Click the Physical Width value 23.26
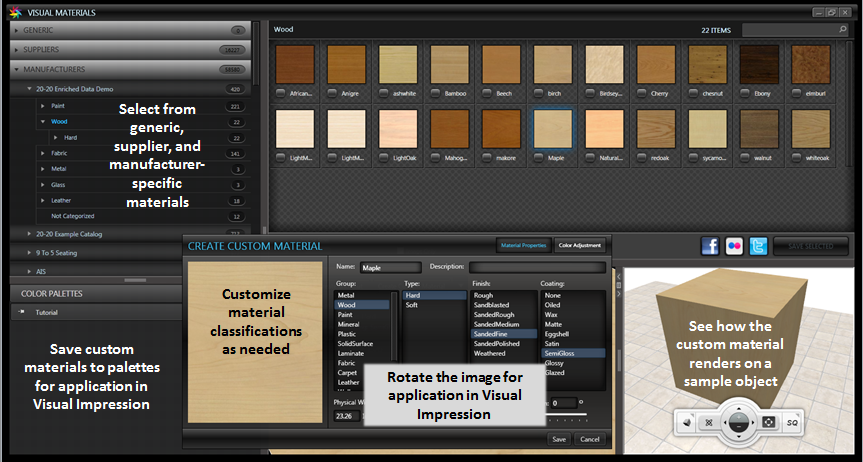 tap(347, 416)
